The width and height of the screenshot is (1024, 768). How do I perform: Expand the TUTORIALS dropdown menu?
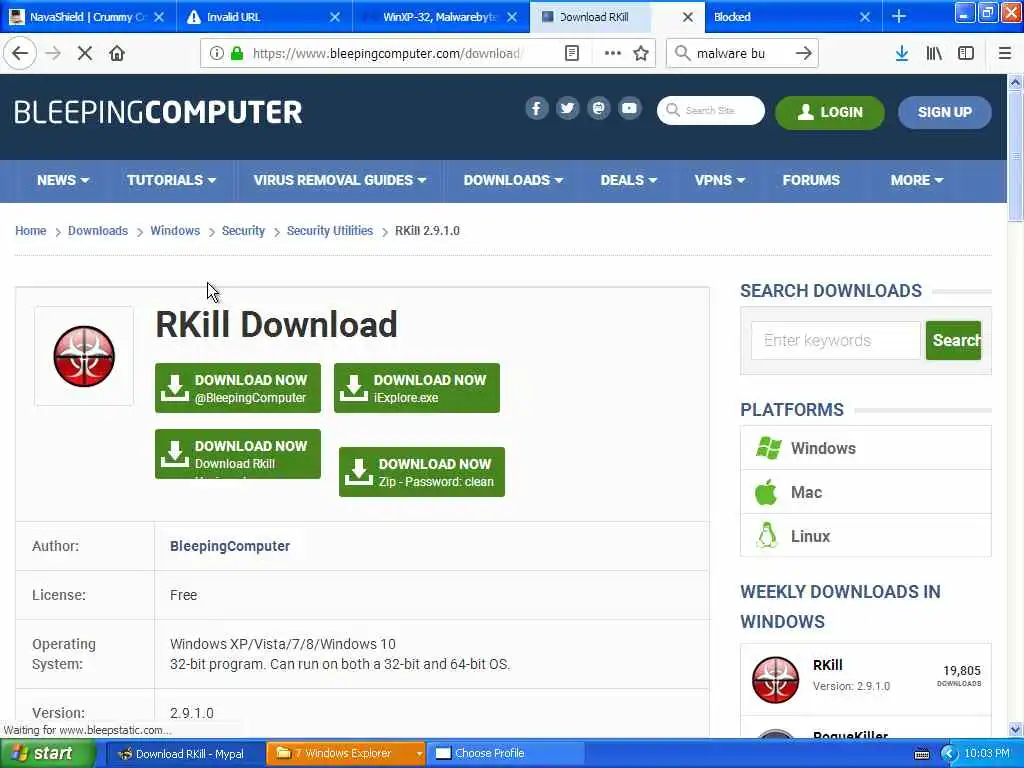[171, 180]
